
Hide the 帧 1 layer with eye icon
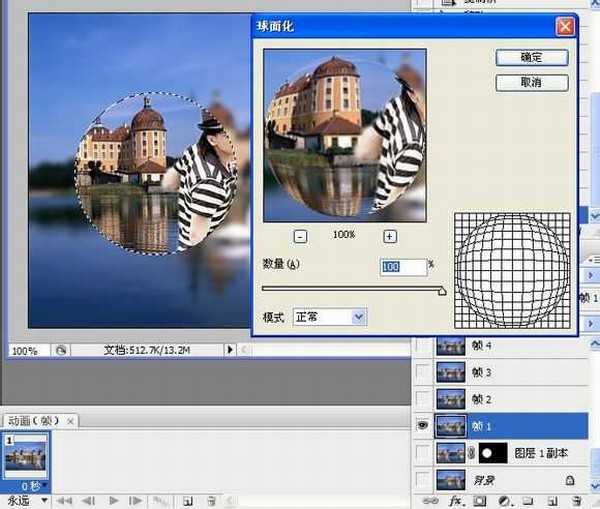(423, 425)
